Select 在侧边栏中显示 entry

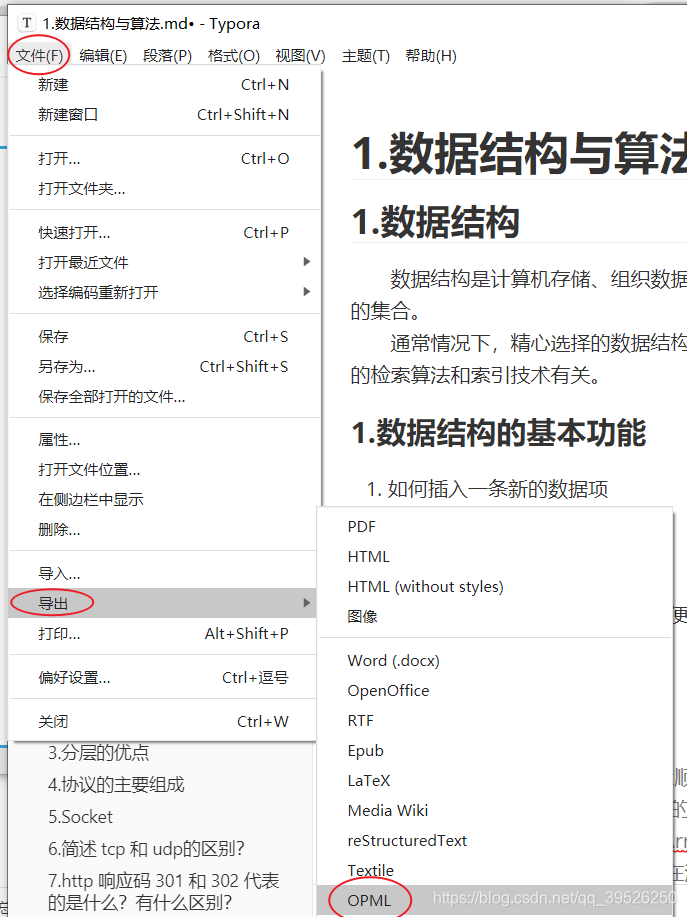point(164,499)
